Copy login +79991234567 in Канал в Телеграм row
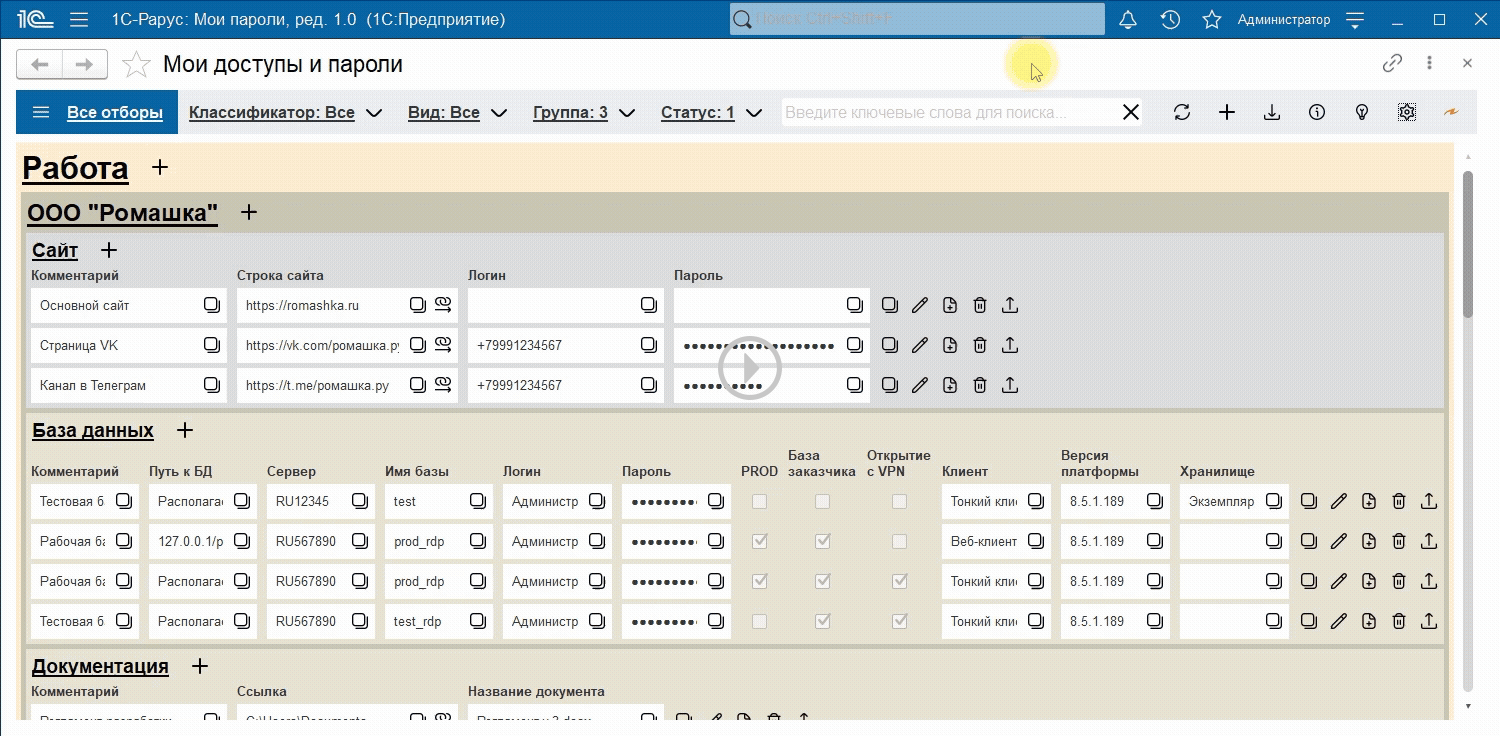This screenshot has width=1500, height=736. coord(649,385)
